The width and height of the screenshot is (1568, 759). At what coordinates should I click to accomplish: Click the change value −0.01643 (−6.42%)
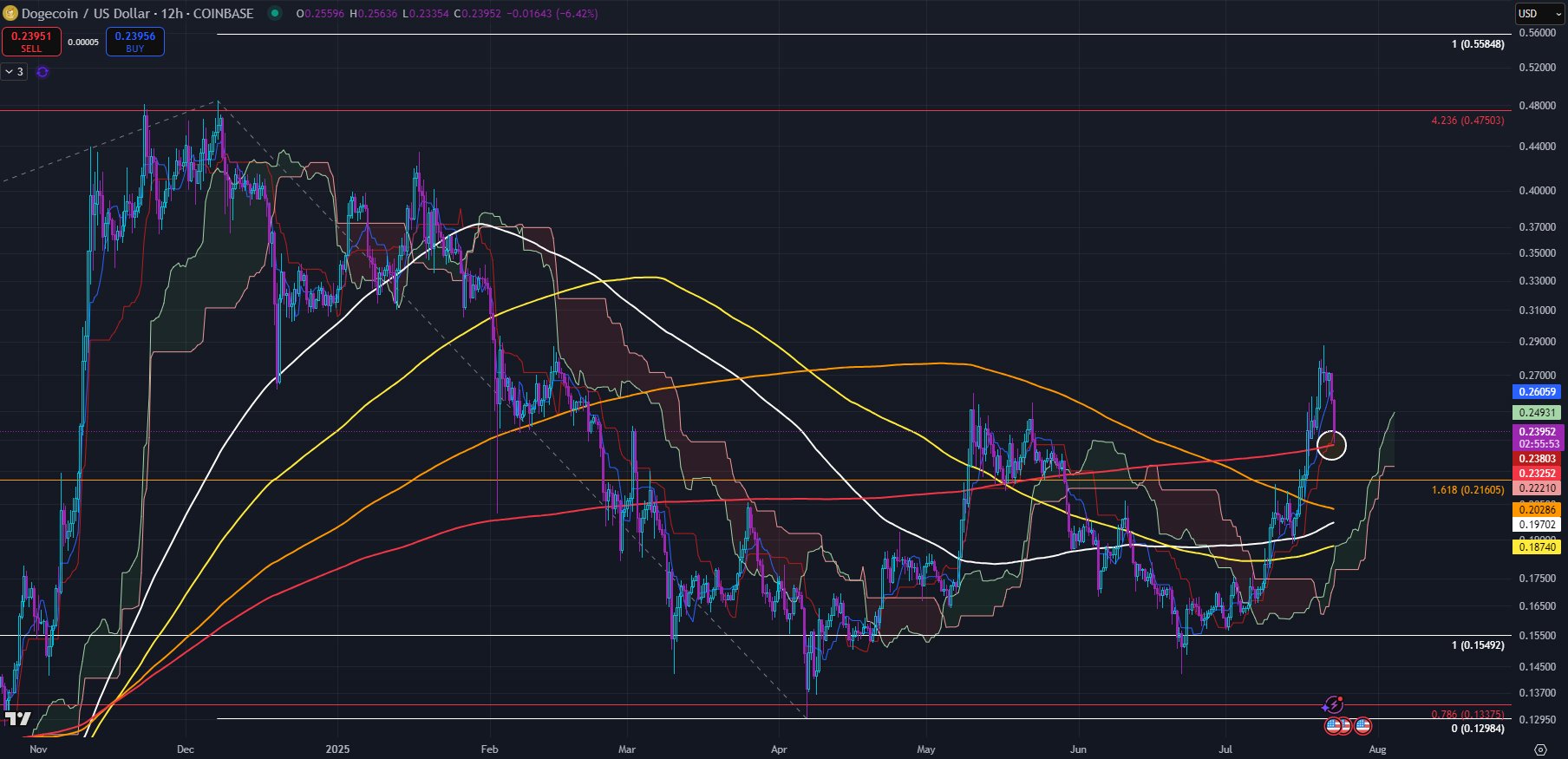[552, 14]
